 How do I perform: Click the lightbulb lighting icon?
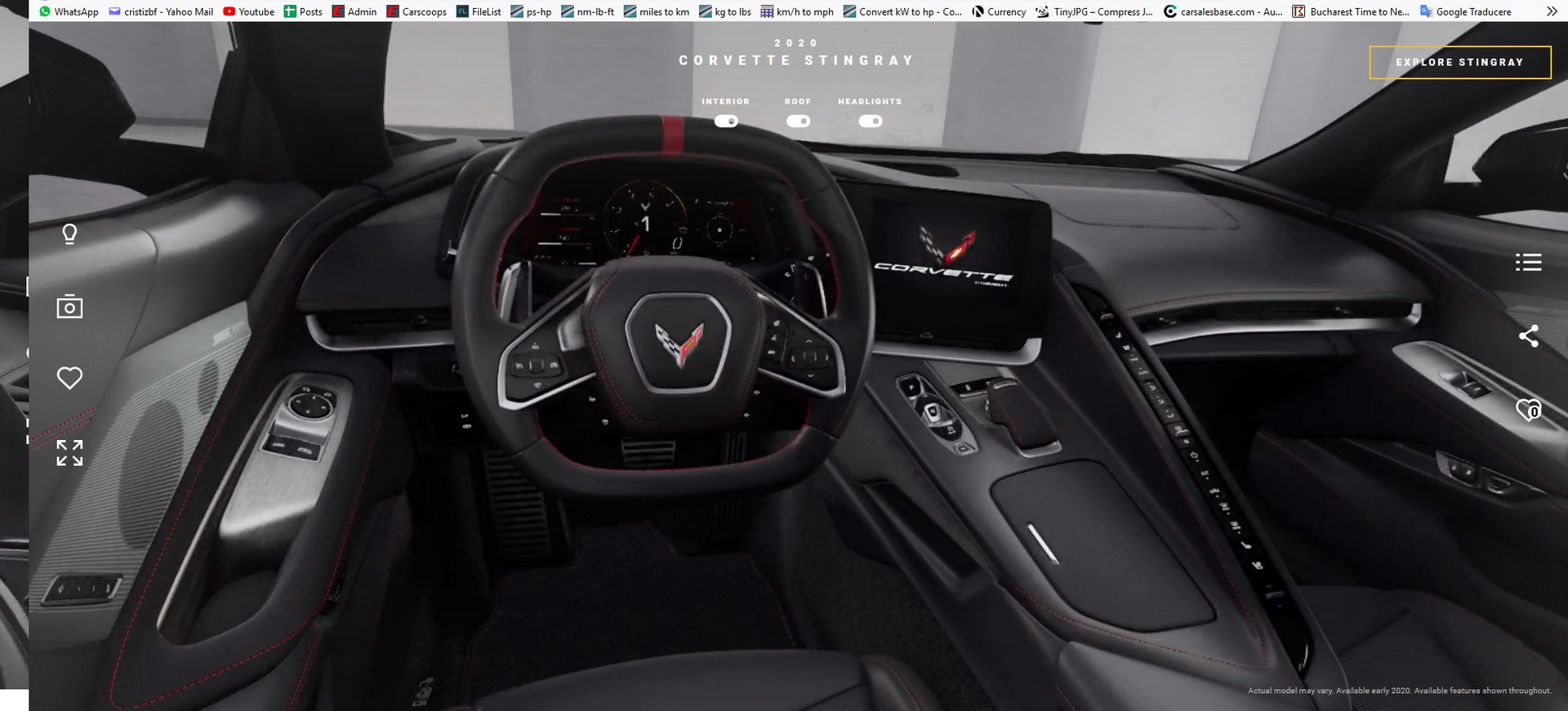69,234
